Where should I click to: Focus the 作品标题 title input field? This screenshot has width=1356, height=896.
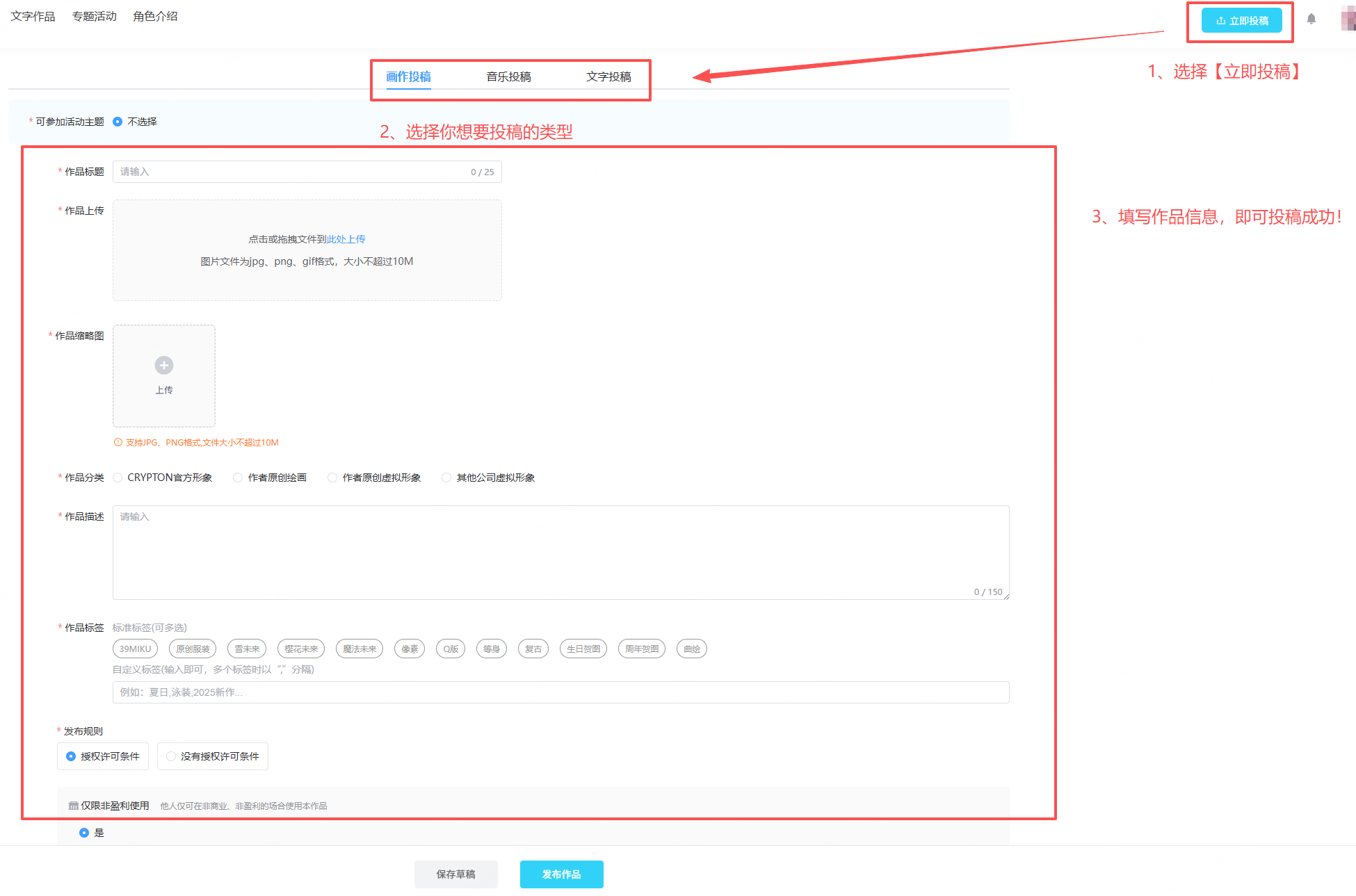click(292, 172)
